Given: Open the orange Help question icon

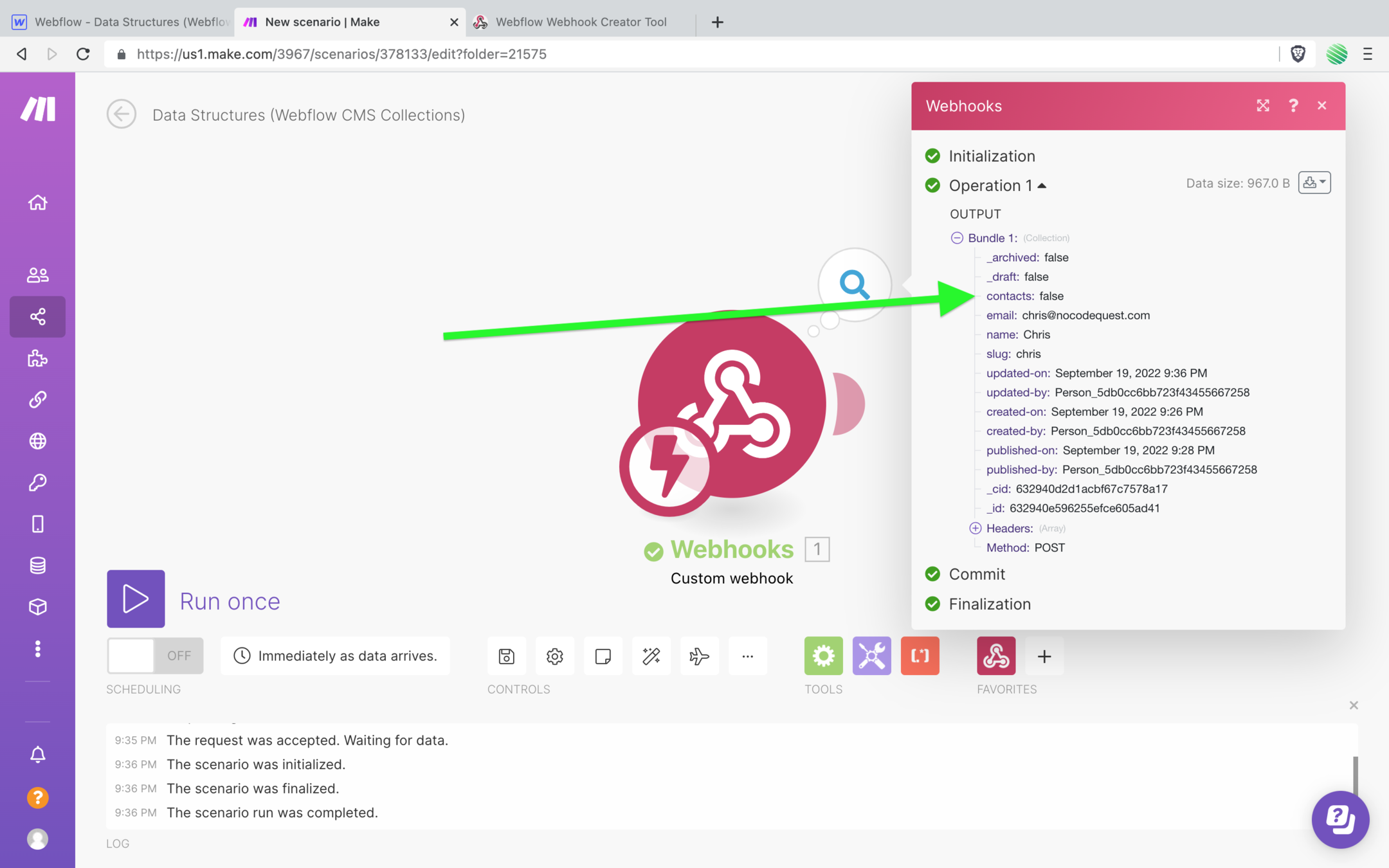Looking at the screenshot, I should click(37, 798).
